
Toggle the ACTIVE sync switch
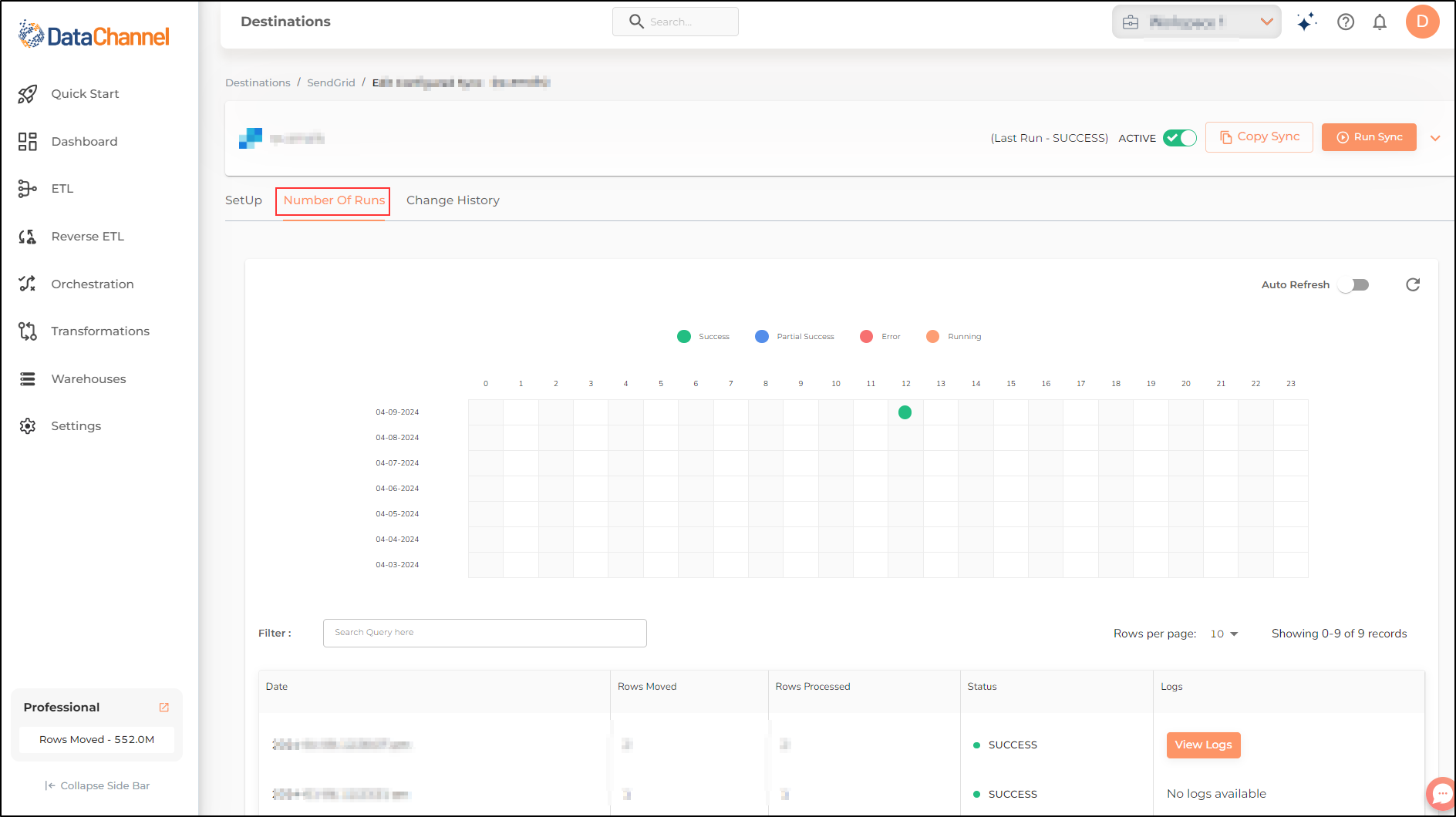click(1180, 138)
